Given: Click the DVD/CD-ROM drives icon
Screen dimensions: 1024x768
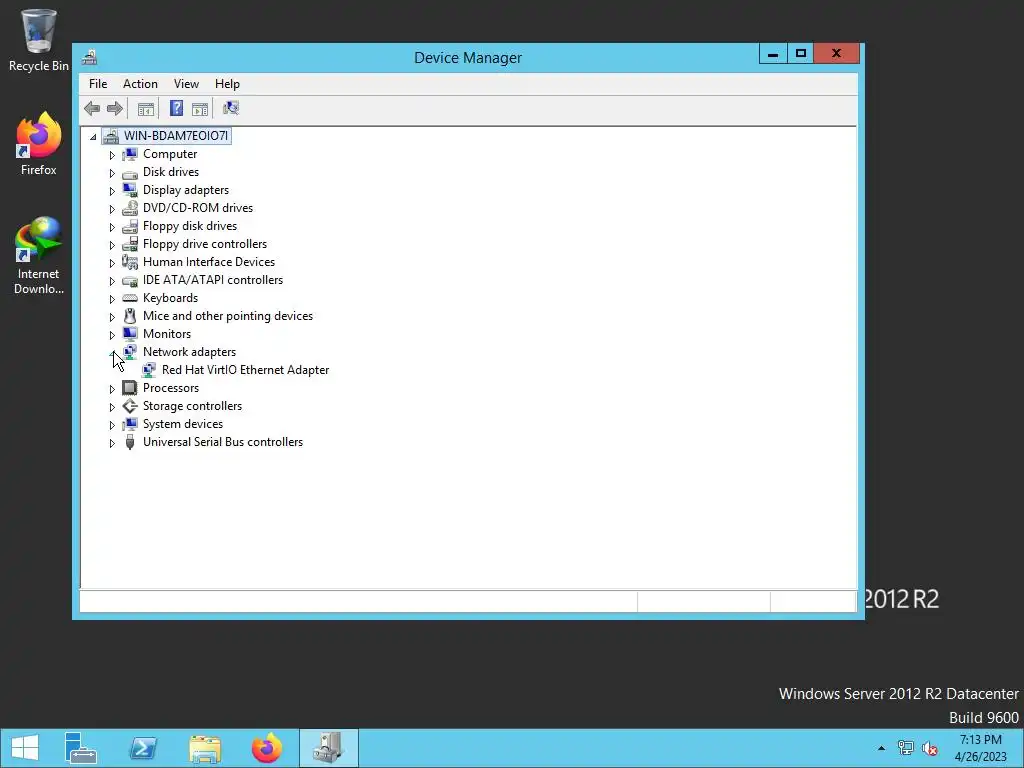Looking at the screenshot, I should 130,208.
